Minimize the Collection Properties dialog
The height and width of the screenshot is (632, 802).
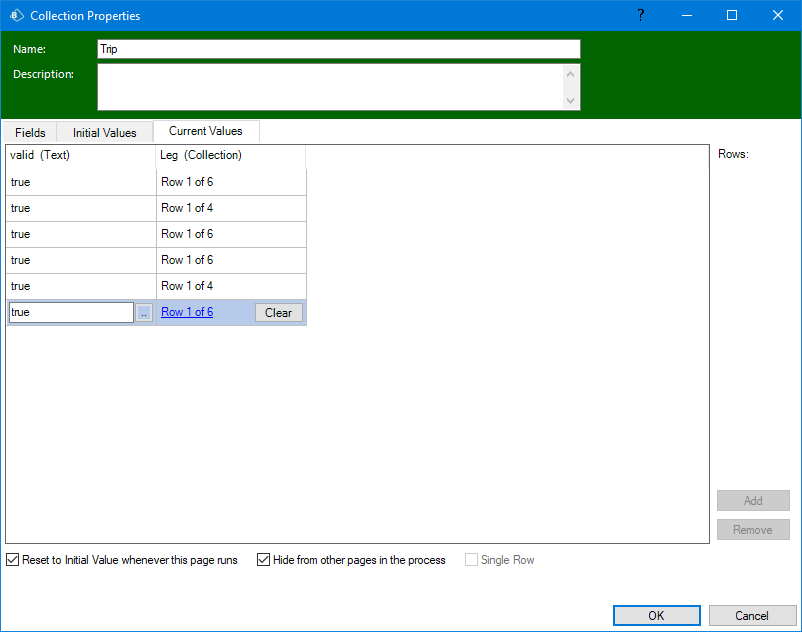pos(686,15)
